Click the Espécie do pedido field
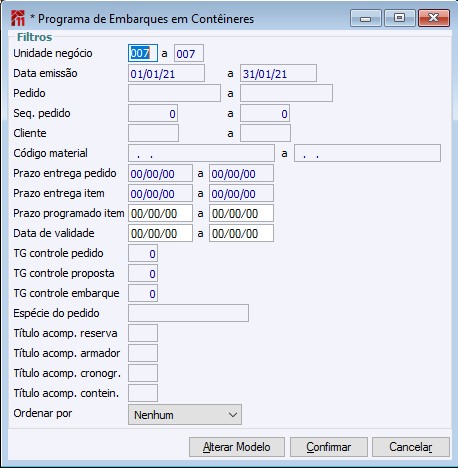This screenshot has width=458, height=468. [188, 313]
